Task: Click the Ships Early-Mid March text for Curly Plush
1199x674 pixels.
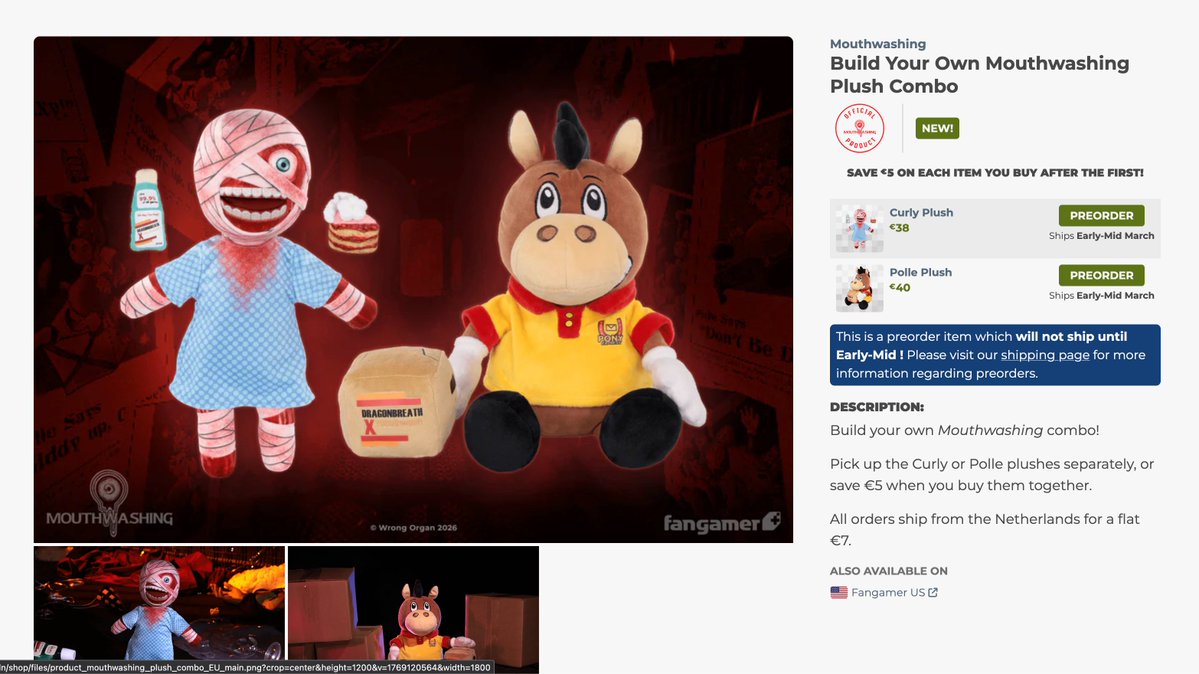Action: [x=1101, y=236]
